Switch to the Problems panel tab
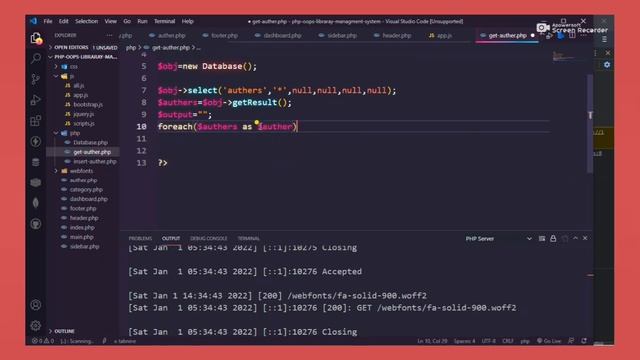Screen dimensions: 640x360 (x=140, y=238)
